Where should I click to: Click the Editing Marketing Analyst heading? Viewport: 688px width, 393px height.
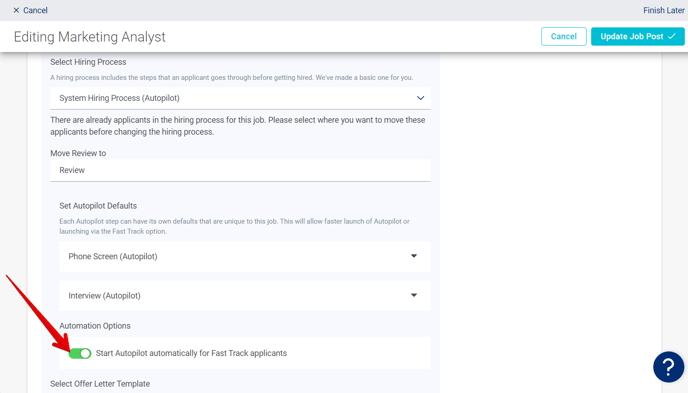[90, 37]
